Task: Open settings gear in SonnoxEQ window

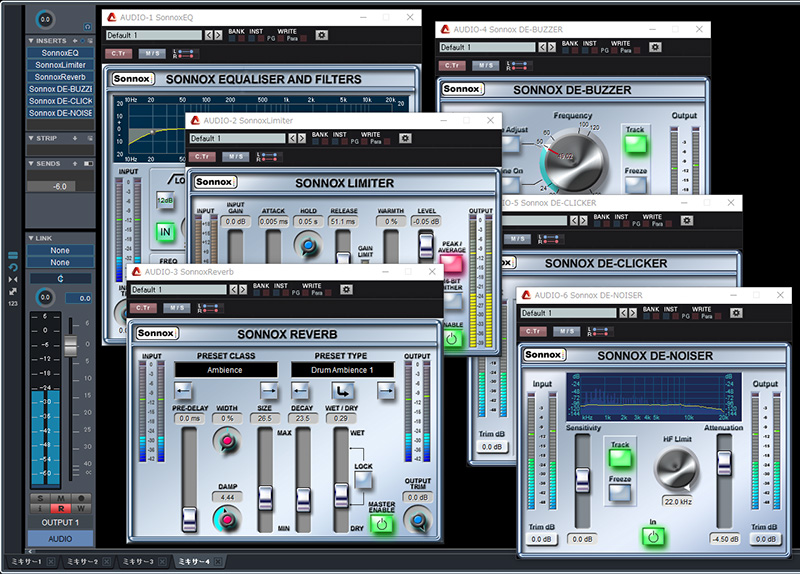Action: [x=321, y=35]
